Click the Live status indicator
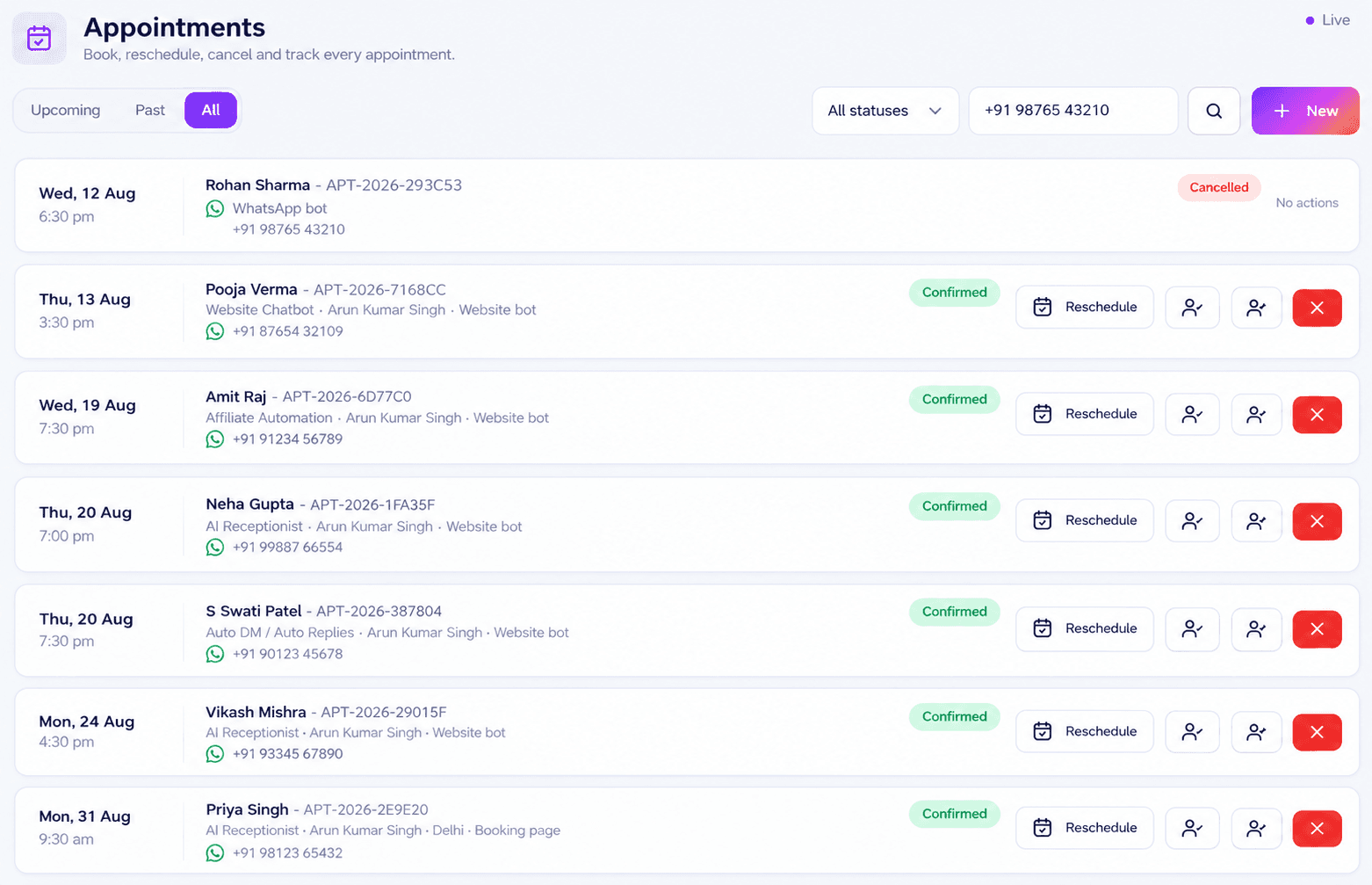Screen dimensions: 1372x885 tap(1327, 20)
